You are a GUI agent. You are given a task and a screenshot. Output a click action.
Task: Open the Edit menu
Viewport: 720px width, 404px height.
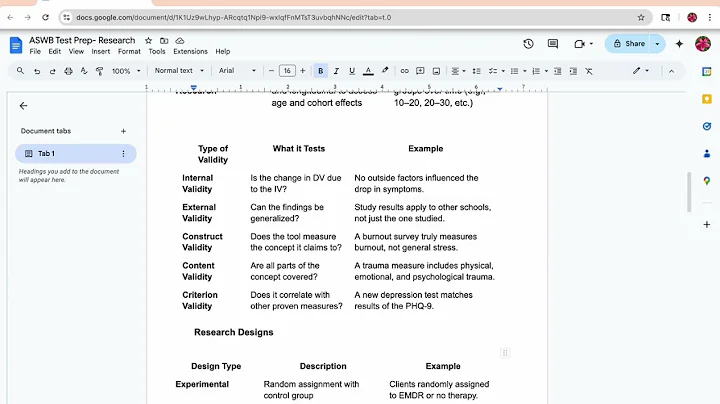coord(55,51)
